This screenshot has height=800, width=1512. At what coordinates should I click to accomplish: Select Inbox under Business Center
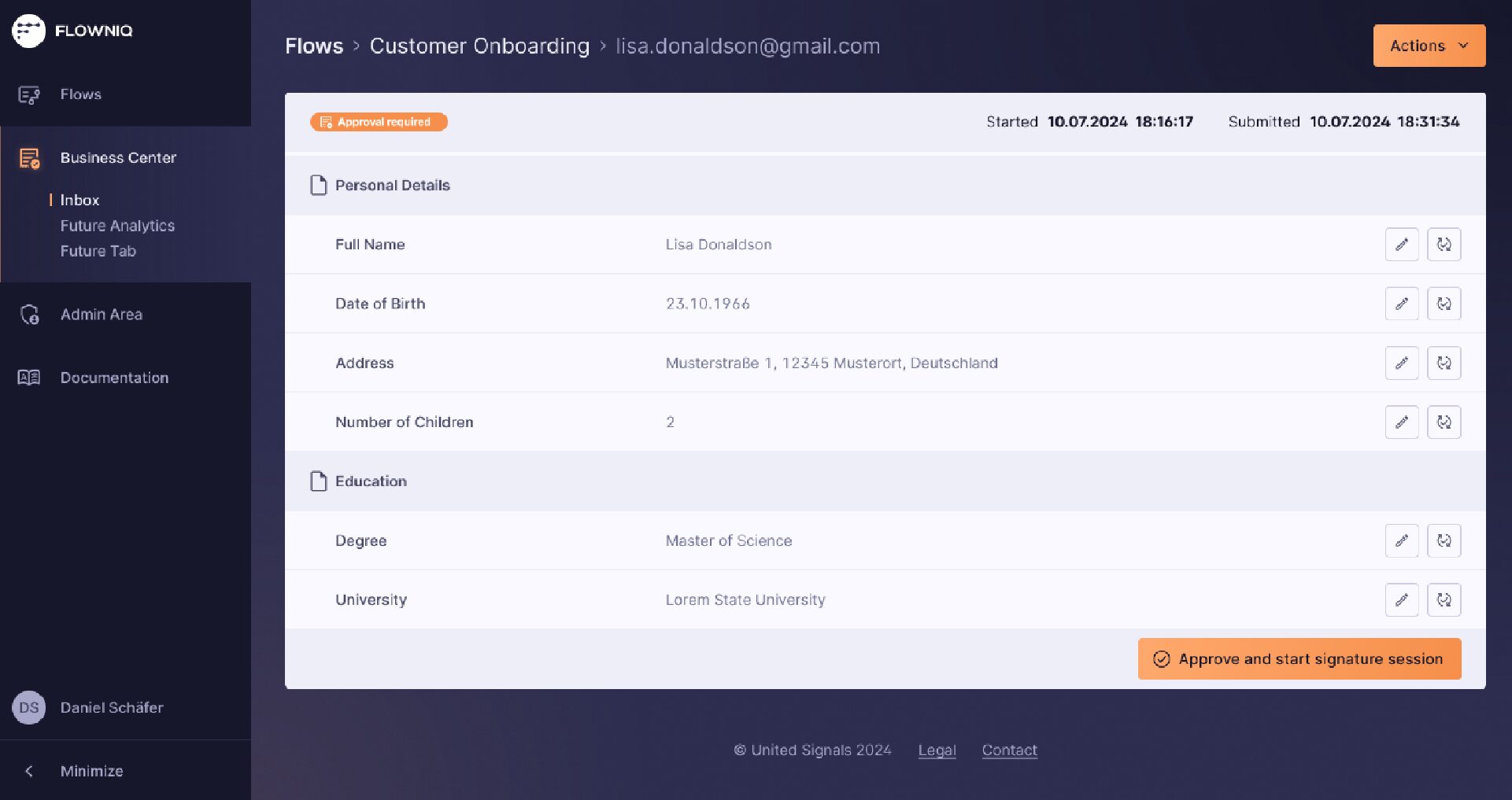pos(79,200)
